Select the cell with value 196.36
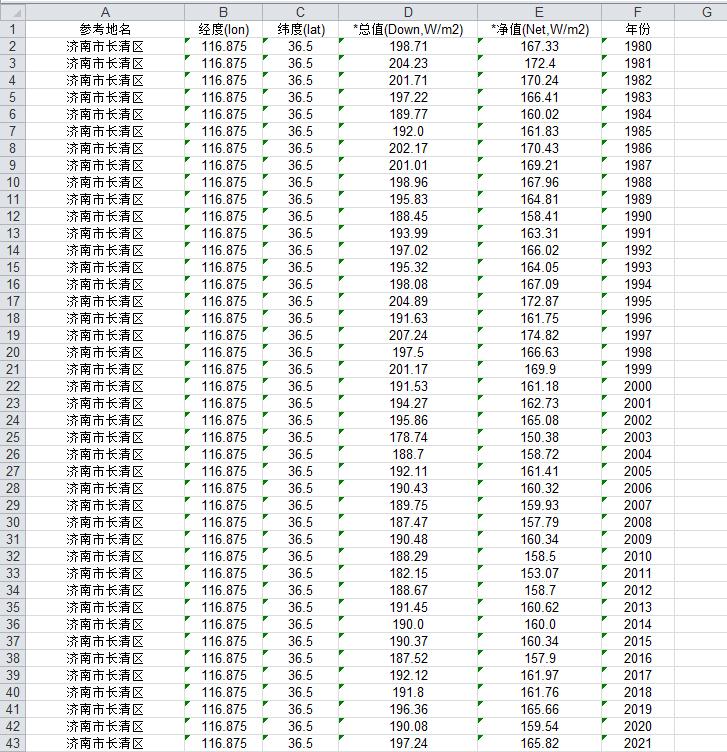The image size is (727, 752). (408, 709)
